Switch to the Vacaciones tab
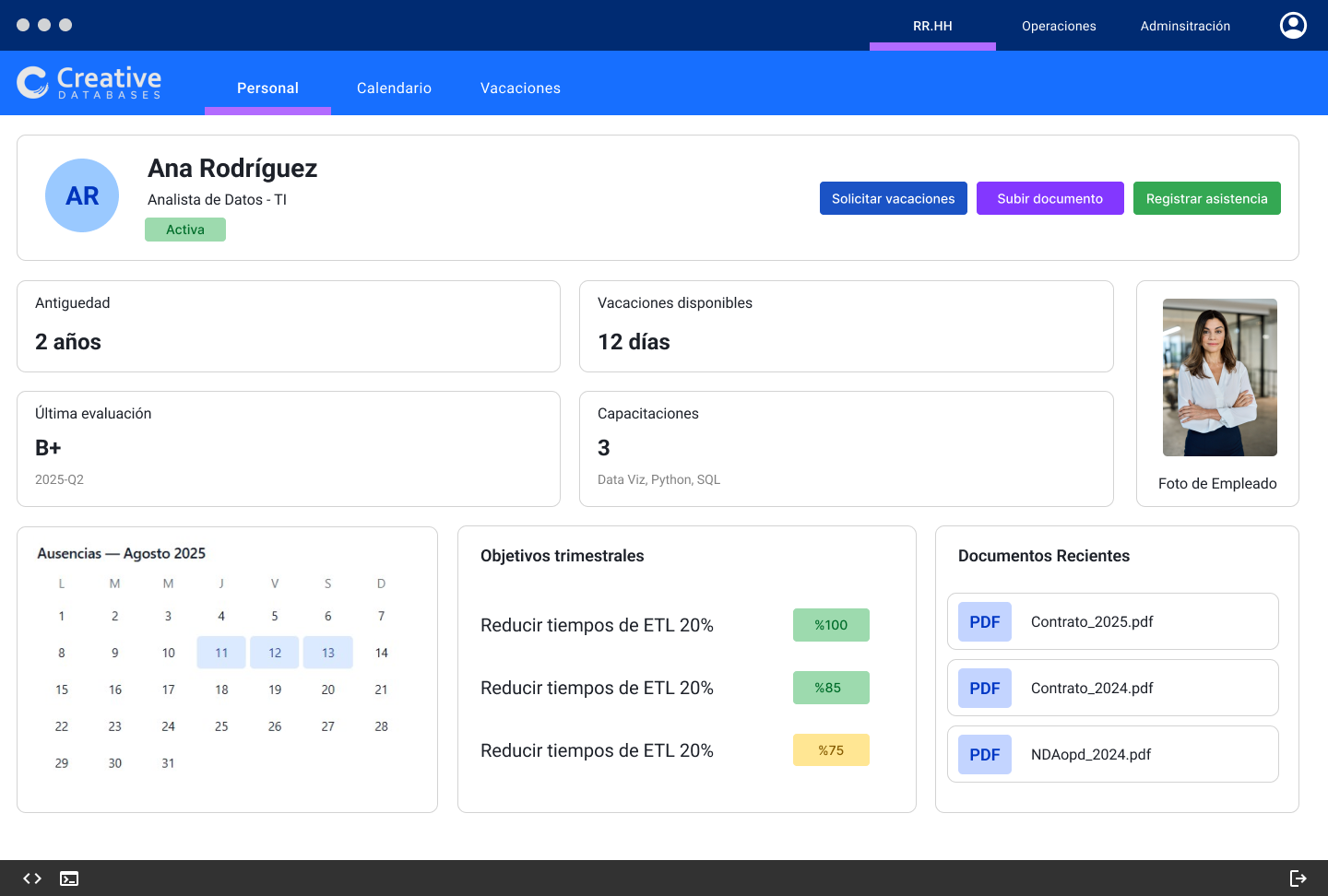Viewport: 1328px width, 896px height. [x=520, y=88]
